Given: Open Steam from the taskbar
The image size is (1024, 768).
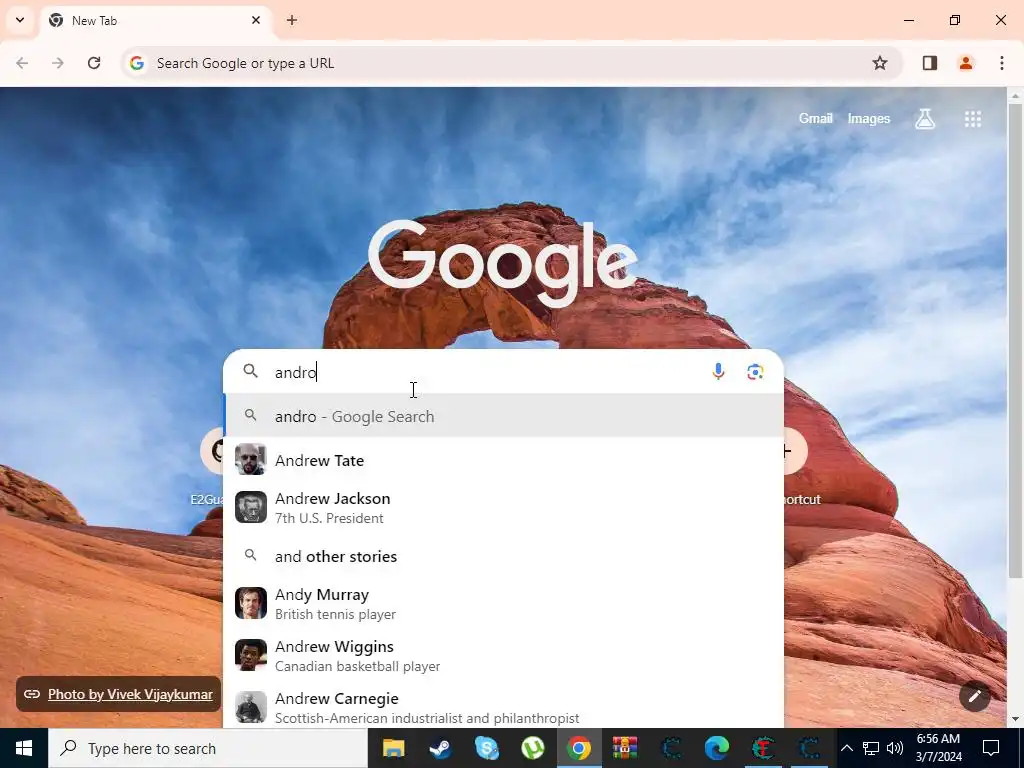Looking at the screenshot, I should tap(440, 748).
